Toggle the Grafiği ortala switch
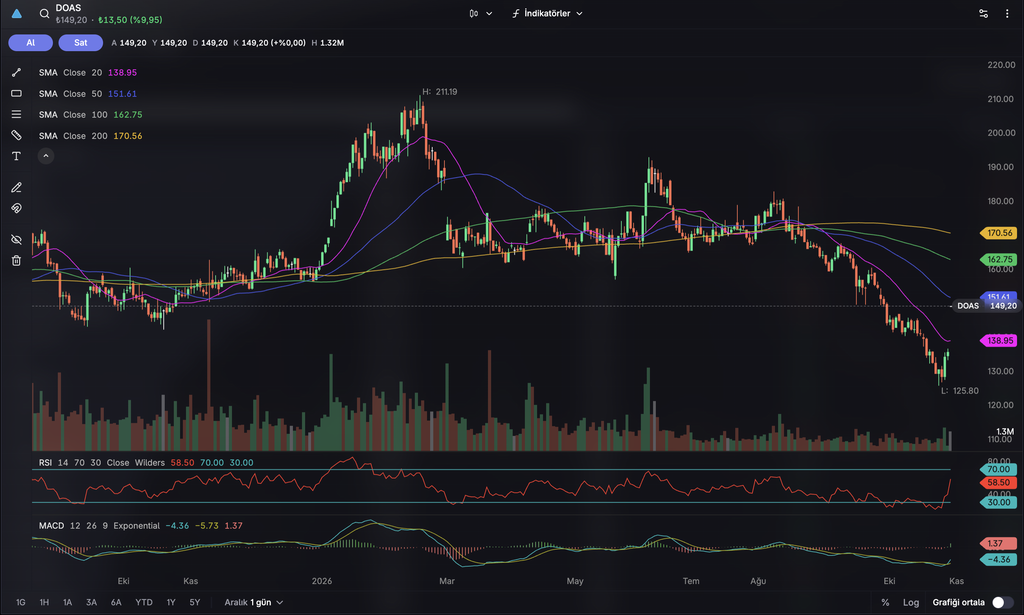 [x=1002, y=603]
